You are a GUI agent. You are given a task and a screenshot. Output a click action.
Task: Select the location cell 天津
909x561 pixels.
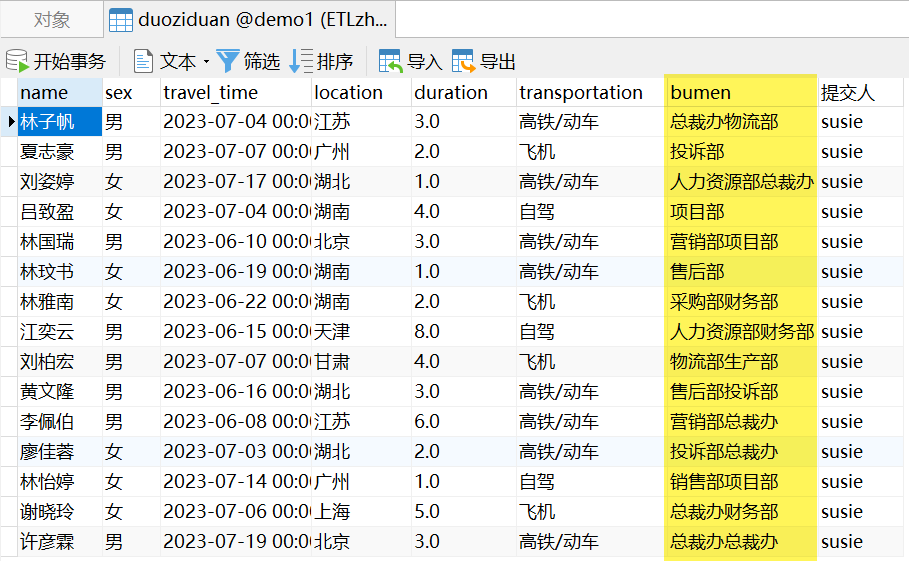coord(331,332)
